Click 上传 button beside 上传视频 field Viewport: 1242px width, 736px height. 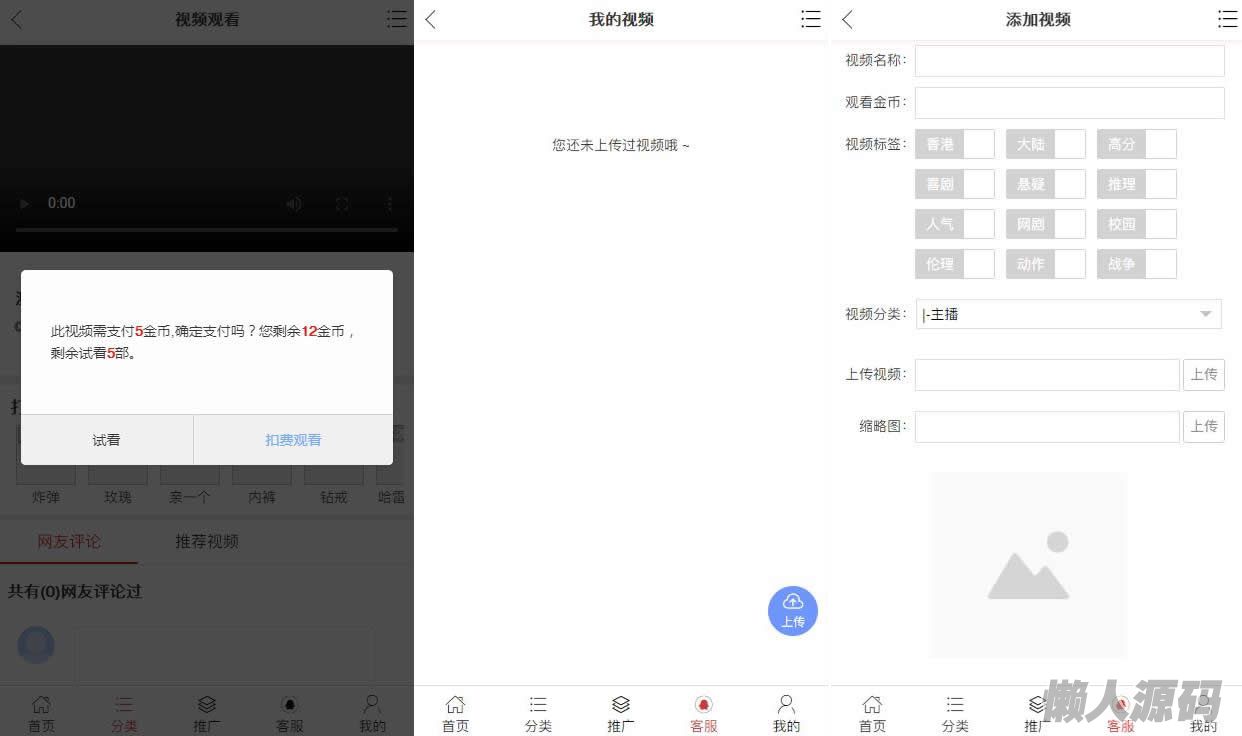(1203, 375)
